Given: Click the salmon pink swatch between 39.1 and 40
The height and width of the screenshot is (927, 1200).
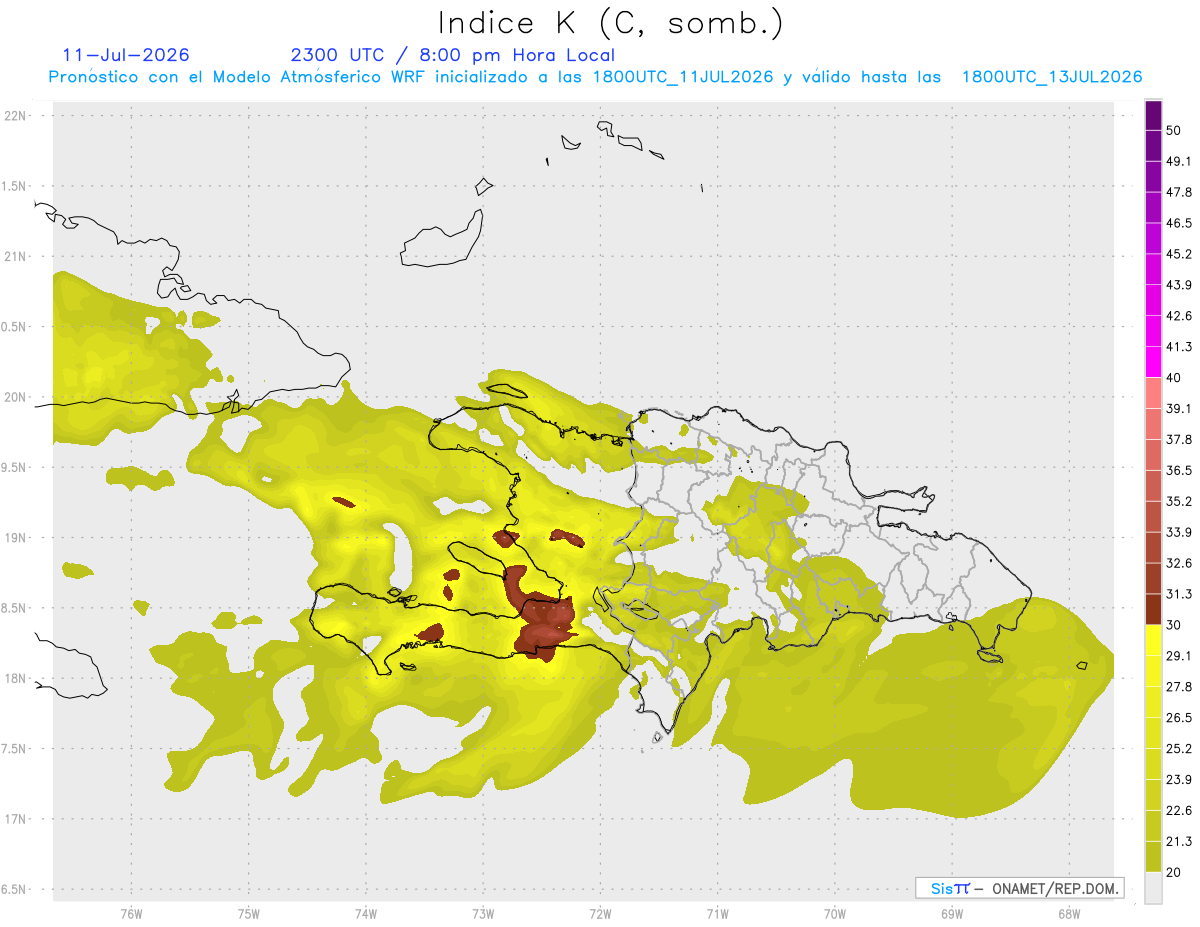Looking at the screenshot, I should tap(1153, 393).
